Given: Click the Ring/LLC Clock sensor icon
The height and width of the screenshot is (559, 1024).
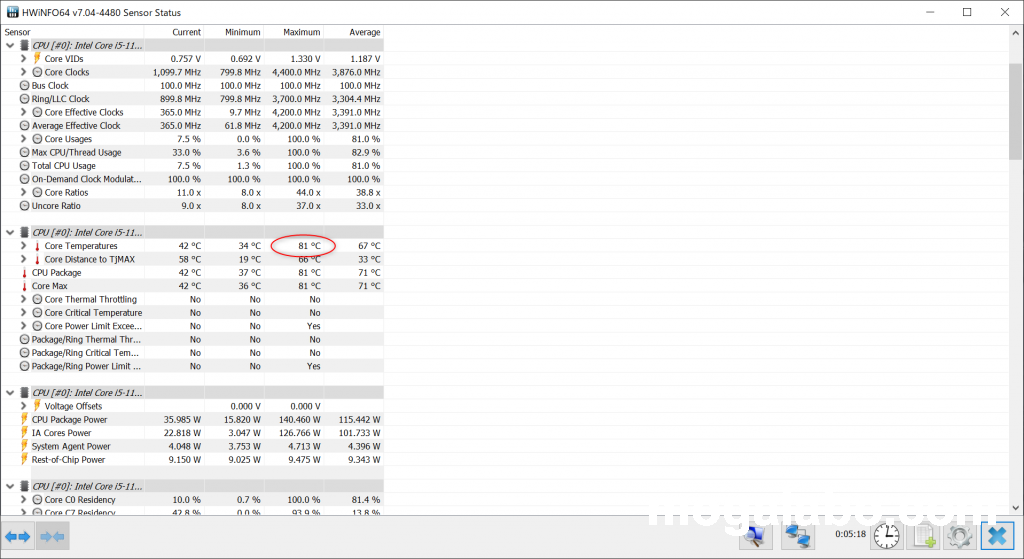Looking at the screenshot, I should [25, 99].
